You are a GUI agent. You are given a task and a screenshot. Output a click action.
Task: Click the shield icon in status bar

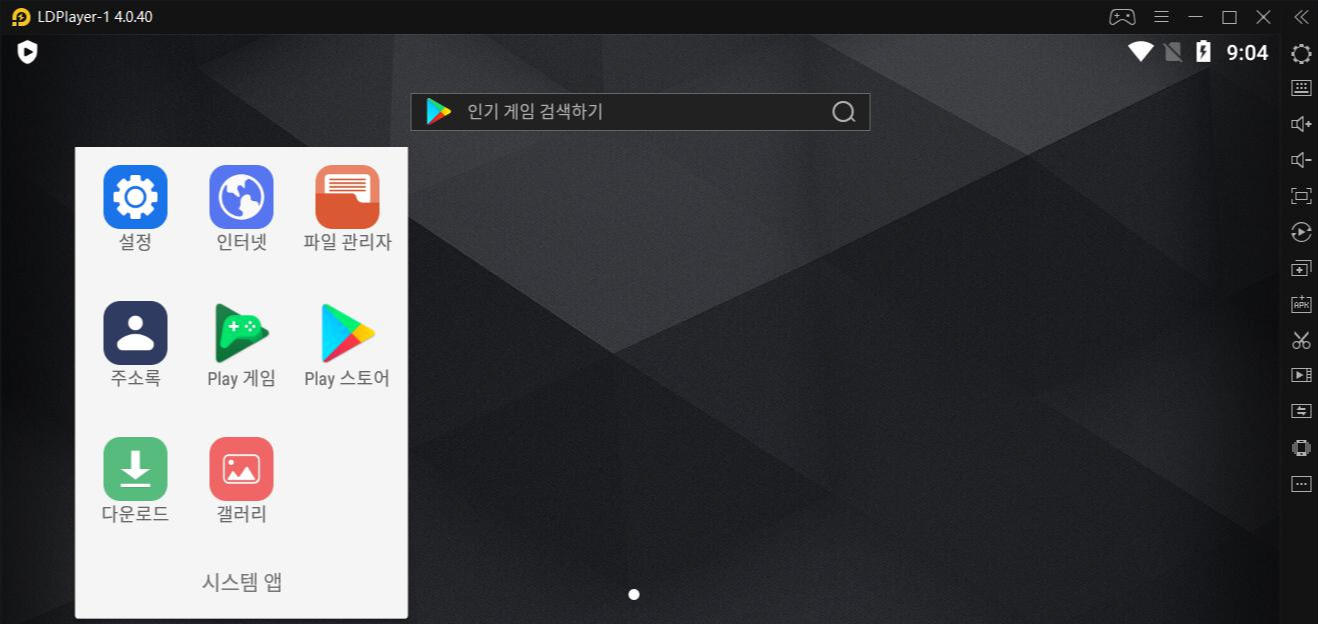tap(28, 52)
